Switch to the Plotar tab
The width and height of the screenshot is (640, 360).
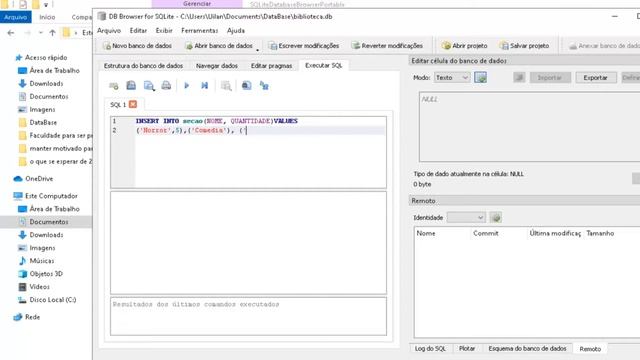pos(467,349)
